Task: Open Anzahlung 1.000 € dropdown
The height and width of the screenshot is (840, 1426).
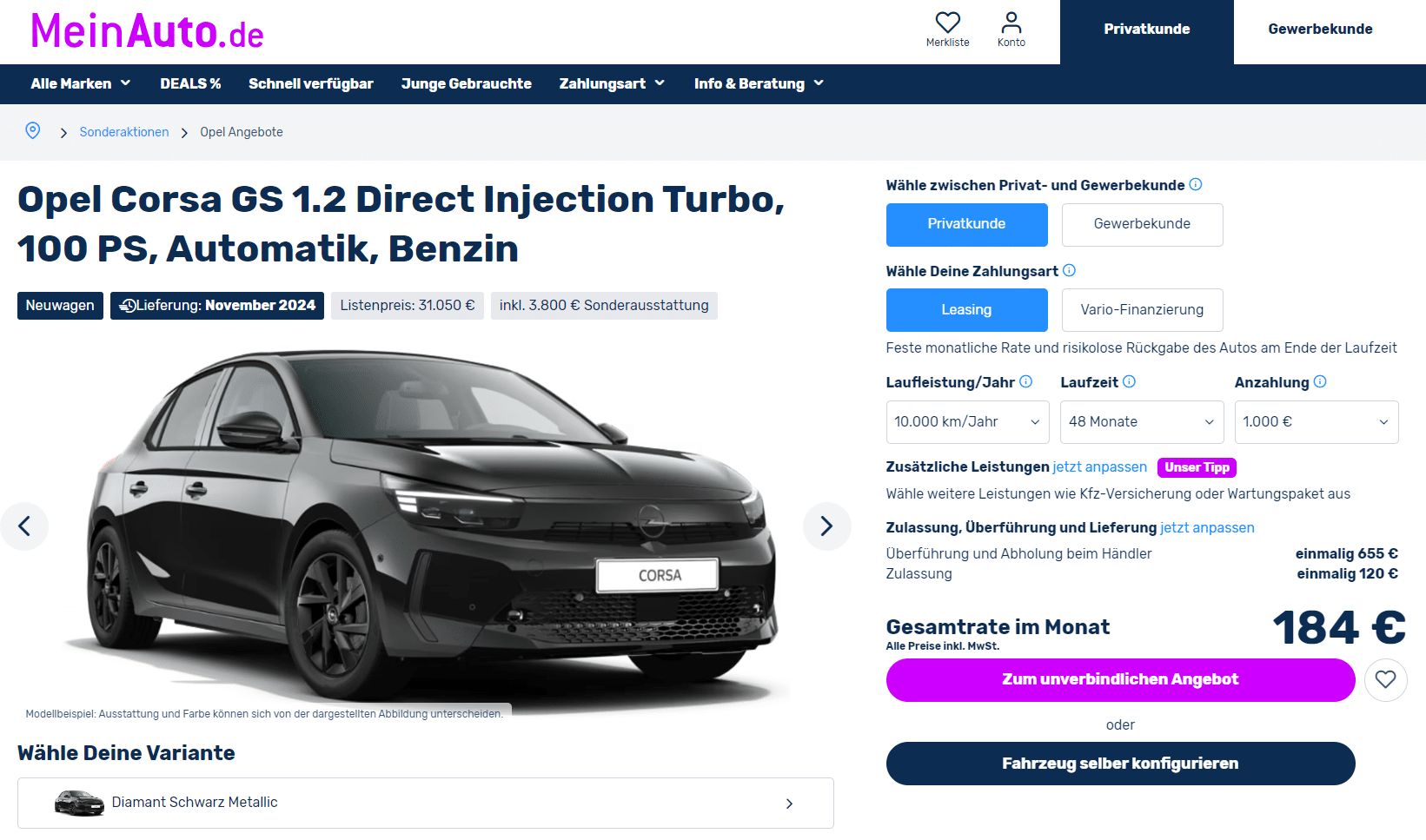Action: click(1317, 422)
